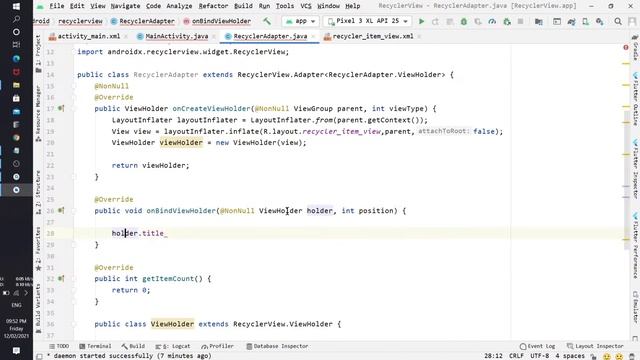Screen dimensions: 640x360
Task: Open the Profile app gauge icon
Action: pos(492,21)
